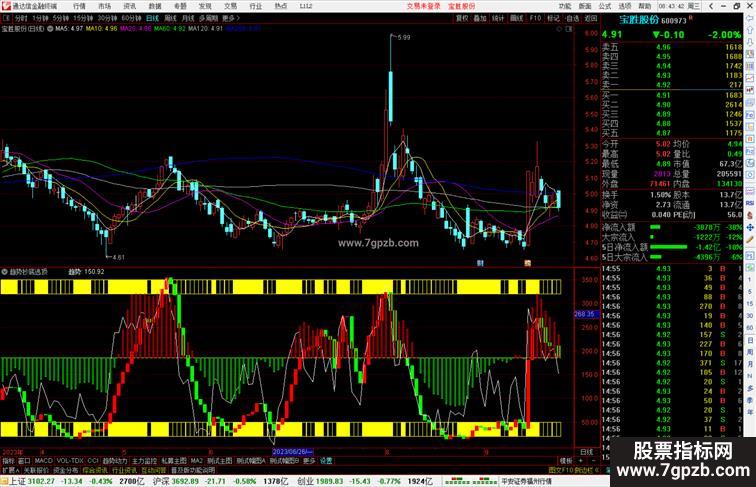Switch to 1分钟 chart period
The image size is (756, 487).
(x=40, y=18)
